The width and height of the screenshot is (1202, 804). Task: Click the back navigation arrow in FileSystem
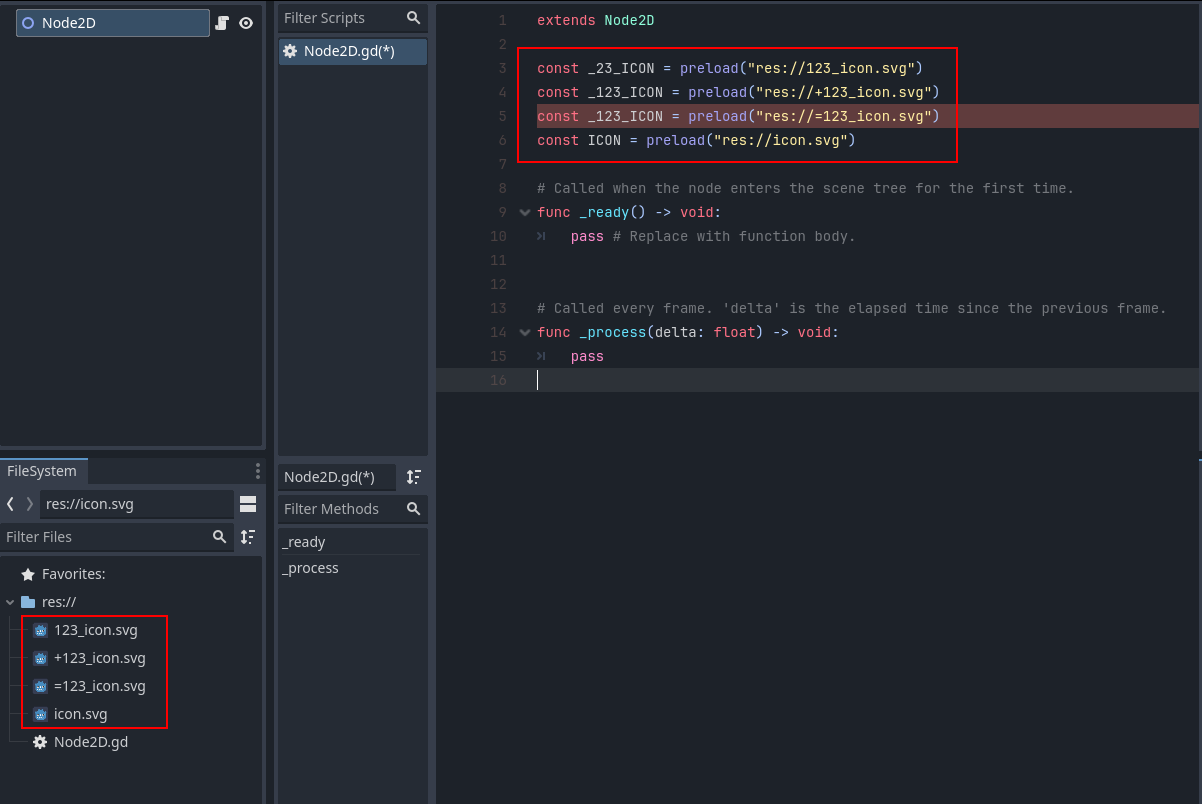(12, 504)
